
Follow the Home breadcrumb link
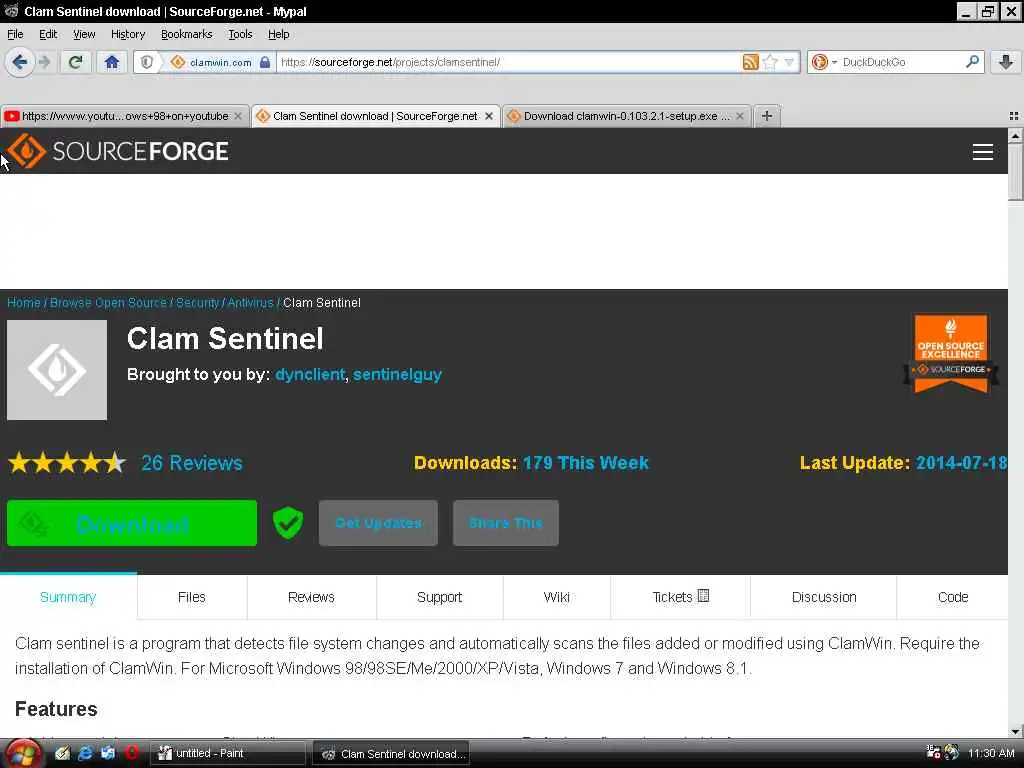coord(24,303)
